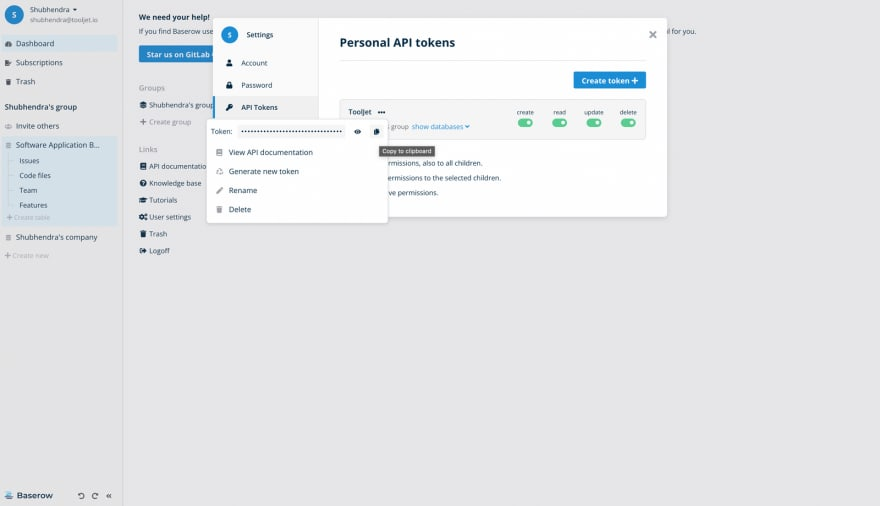
Task: Open User settings link
Action: click(165, 217)
